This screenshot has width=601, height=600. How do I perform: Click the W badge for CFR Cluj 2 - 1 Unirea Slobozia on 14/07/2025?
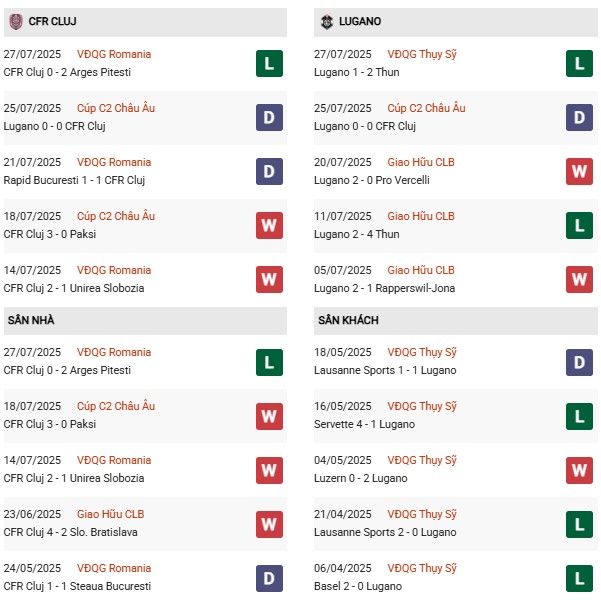pos(269,279)
